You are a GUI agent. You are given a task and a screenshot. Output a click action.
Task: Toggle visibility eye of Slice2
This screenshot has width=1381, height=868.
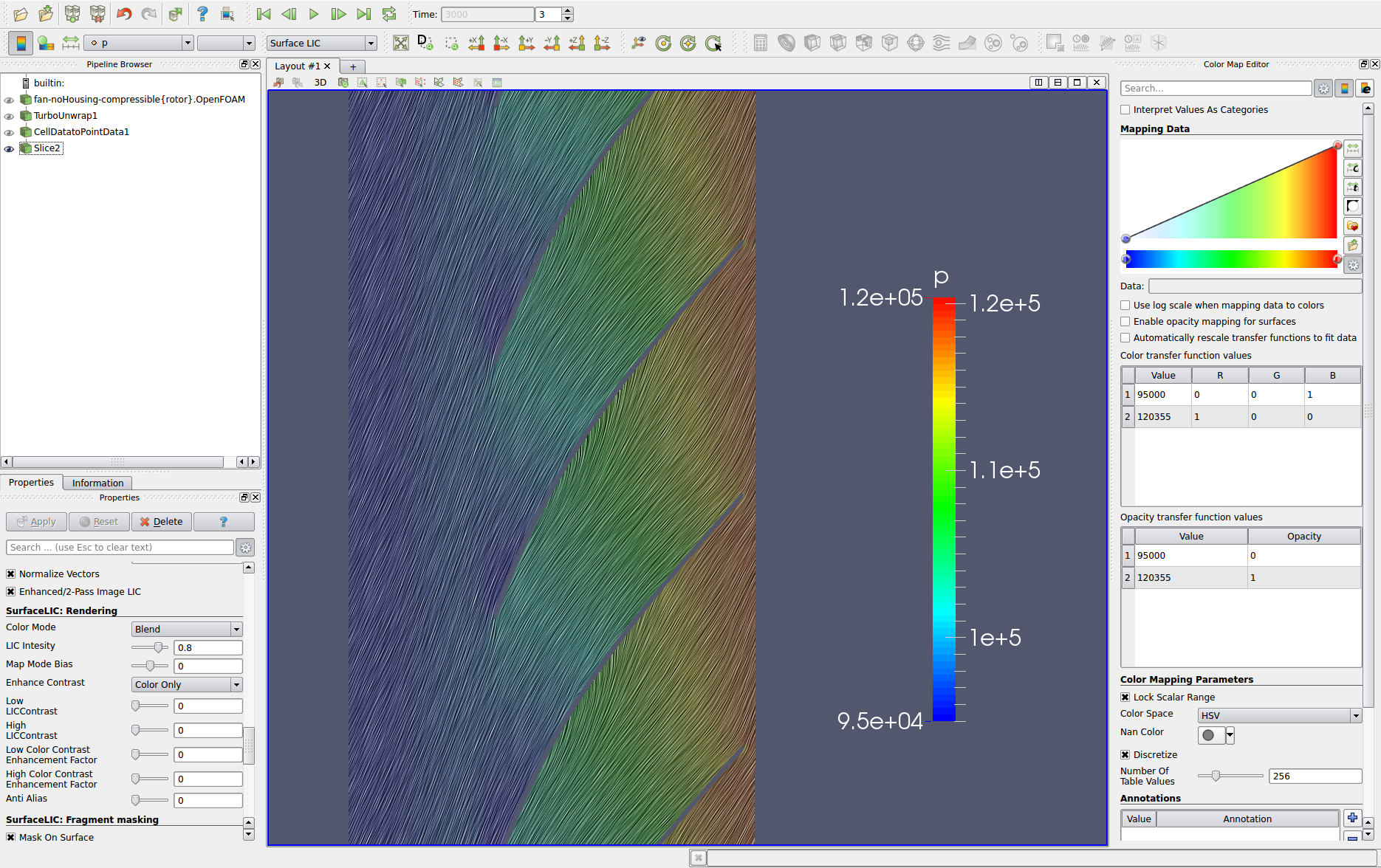tap(10, 148)
